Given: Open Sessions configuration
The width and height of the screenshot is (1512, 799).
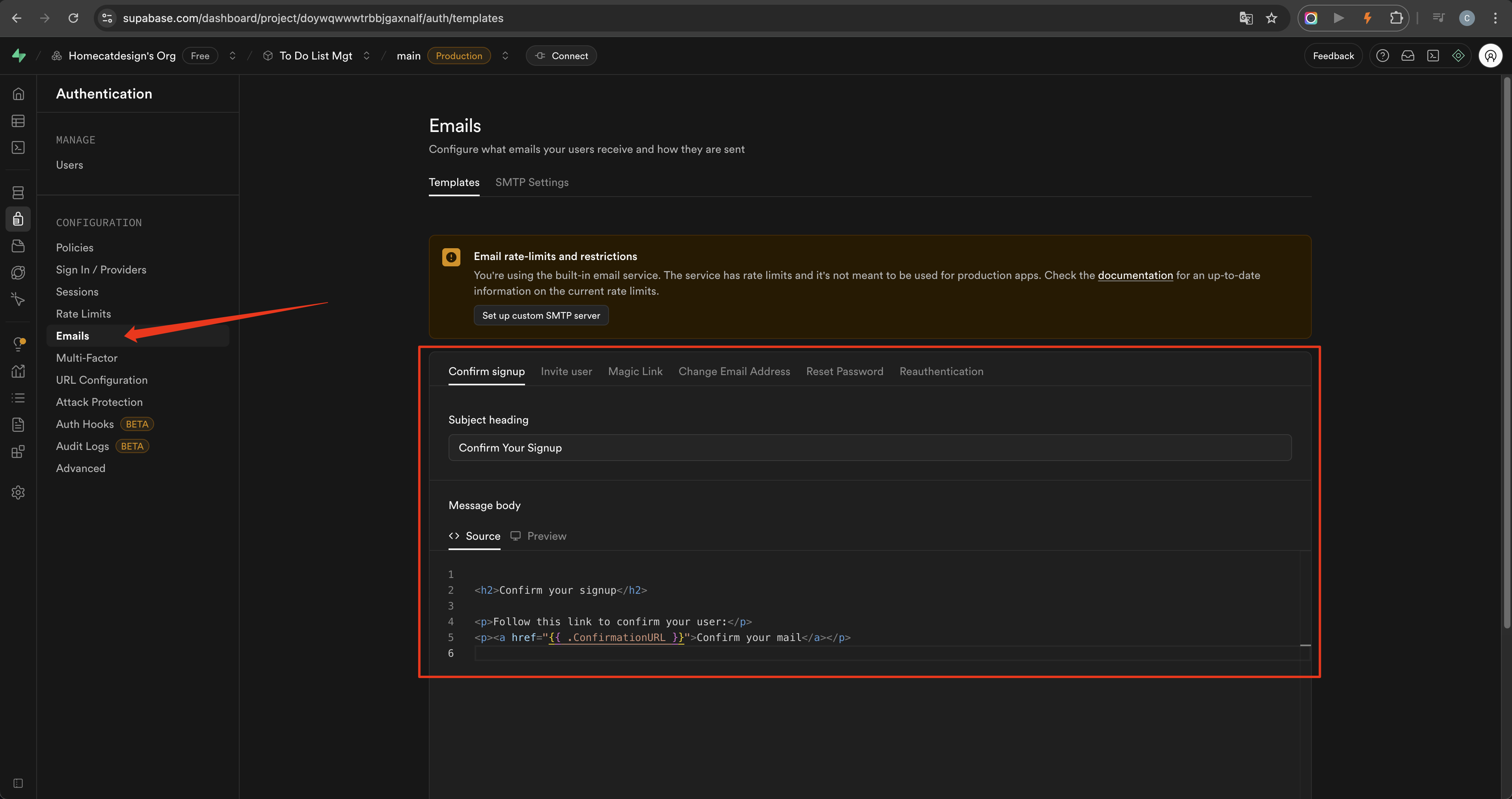Looking at the screenshot, I should coord(77,292).
